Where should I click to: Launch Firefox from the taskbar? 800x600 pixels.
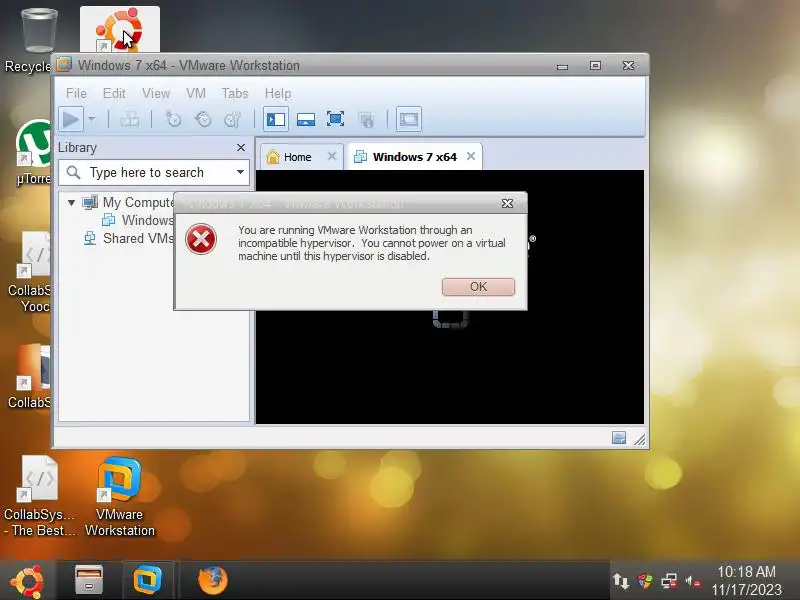pos(212,580)
